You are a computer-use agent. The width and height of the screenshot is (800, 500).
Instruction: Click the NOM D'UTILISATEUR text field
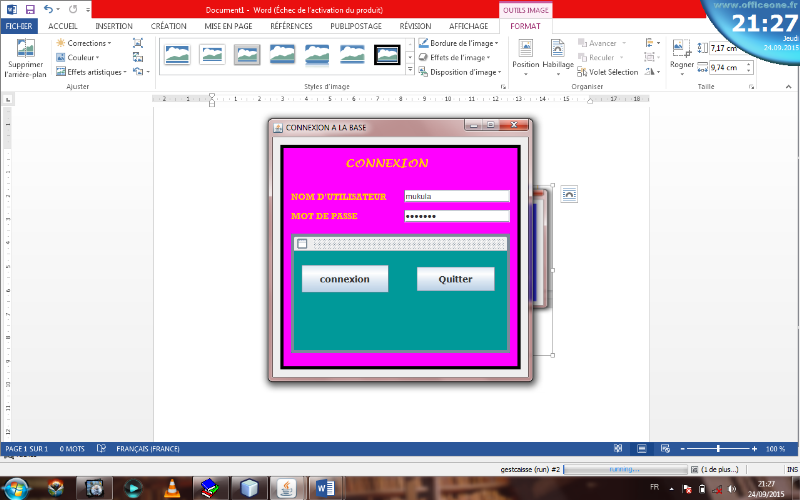(457, 196)
